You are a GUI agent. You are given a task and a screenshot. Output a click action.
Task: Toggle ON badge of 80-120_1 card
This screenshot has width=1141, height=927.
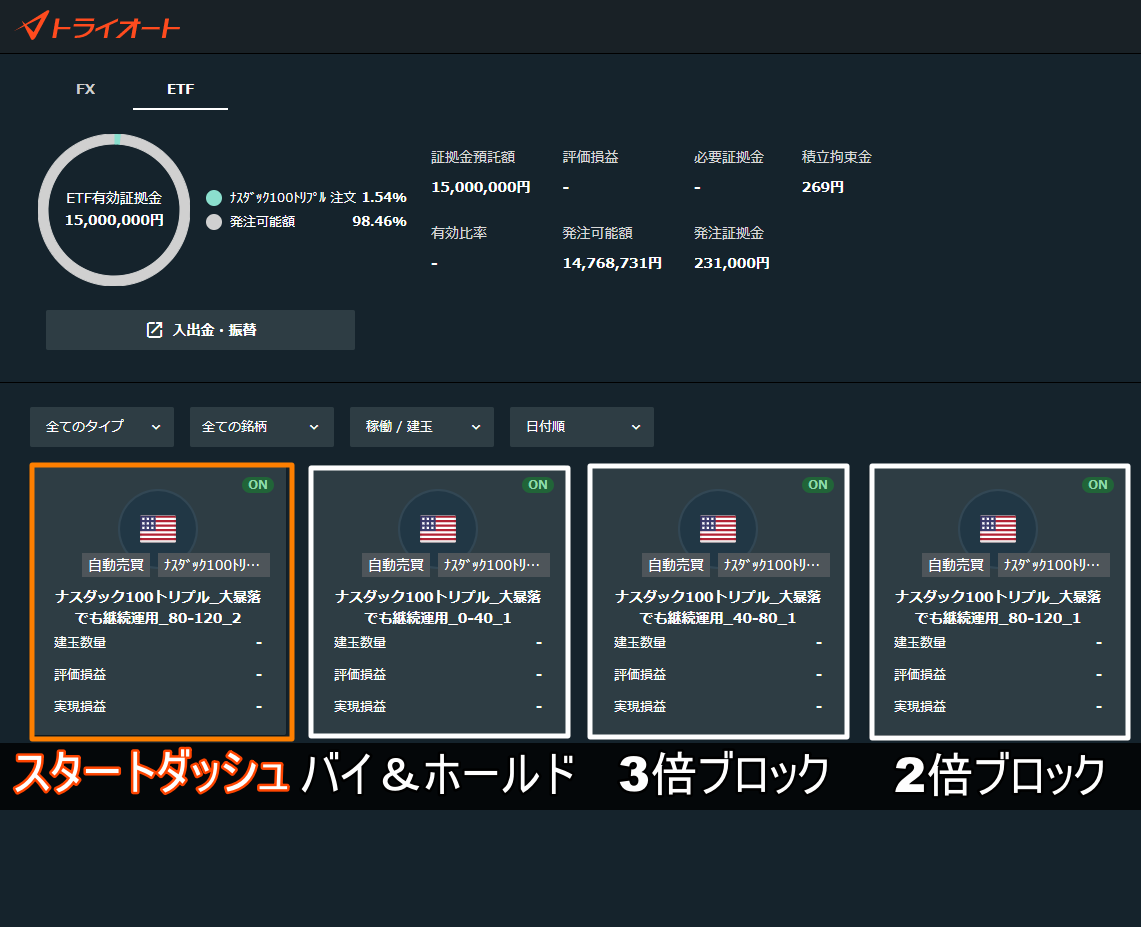click(1097, 485)
